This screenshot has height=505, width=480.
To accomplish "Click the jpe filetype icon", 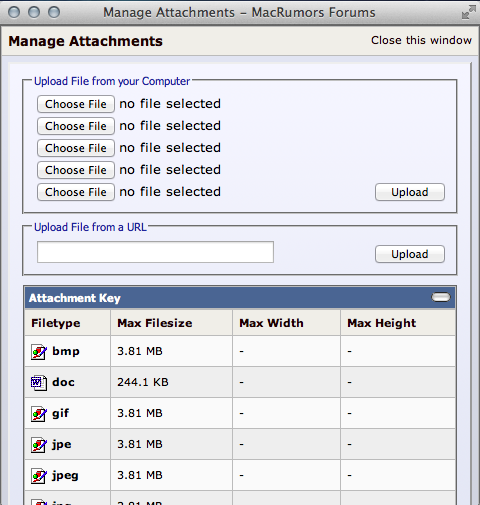I will [39, 445].
